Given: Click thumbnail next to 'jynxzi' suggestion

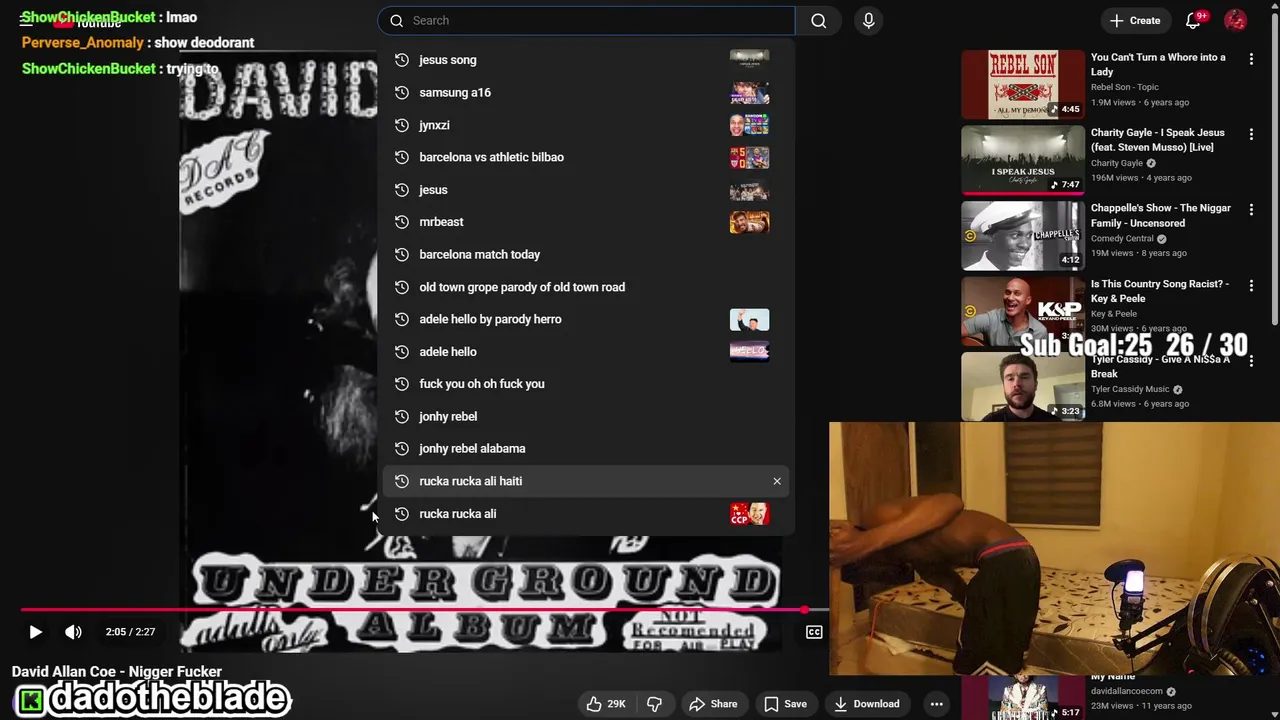Looking at the screenshot, I should (749, 125).
